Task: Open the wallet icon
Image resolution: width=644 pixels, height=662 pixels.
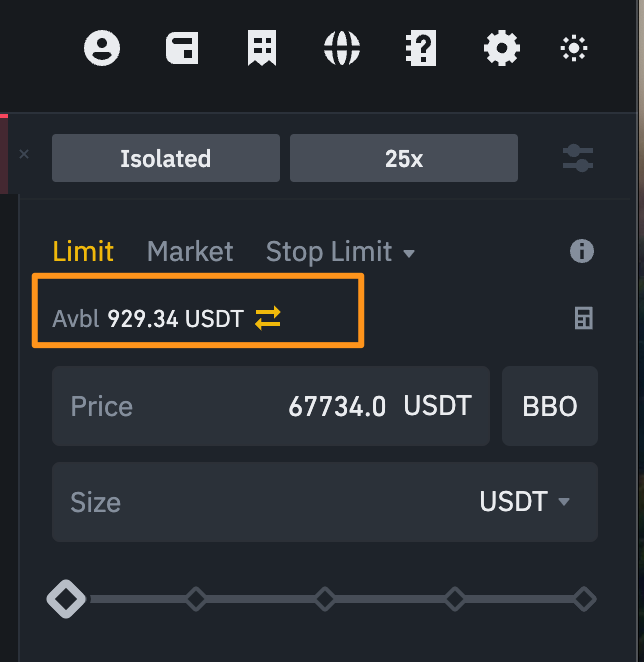Action: click(182, 48)
